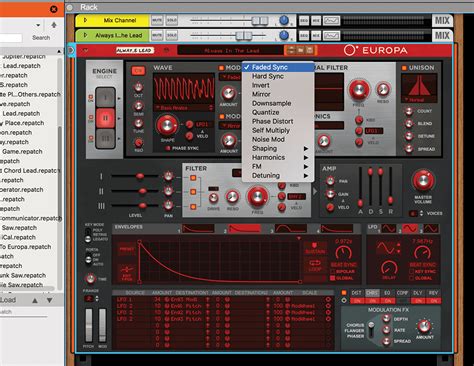Select LFO 3 waveform thumbnail
This screenshot has width=474, height=366.
[x=431, y=228]
